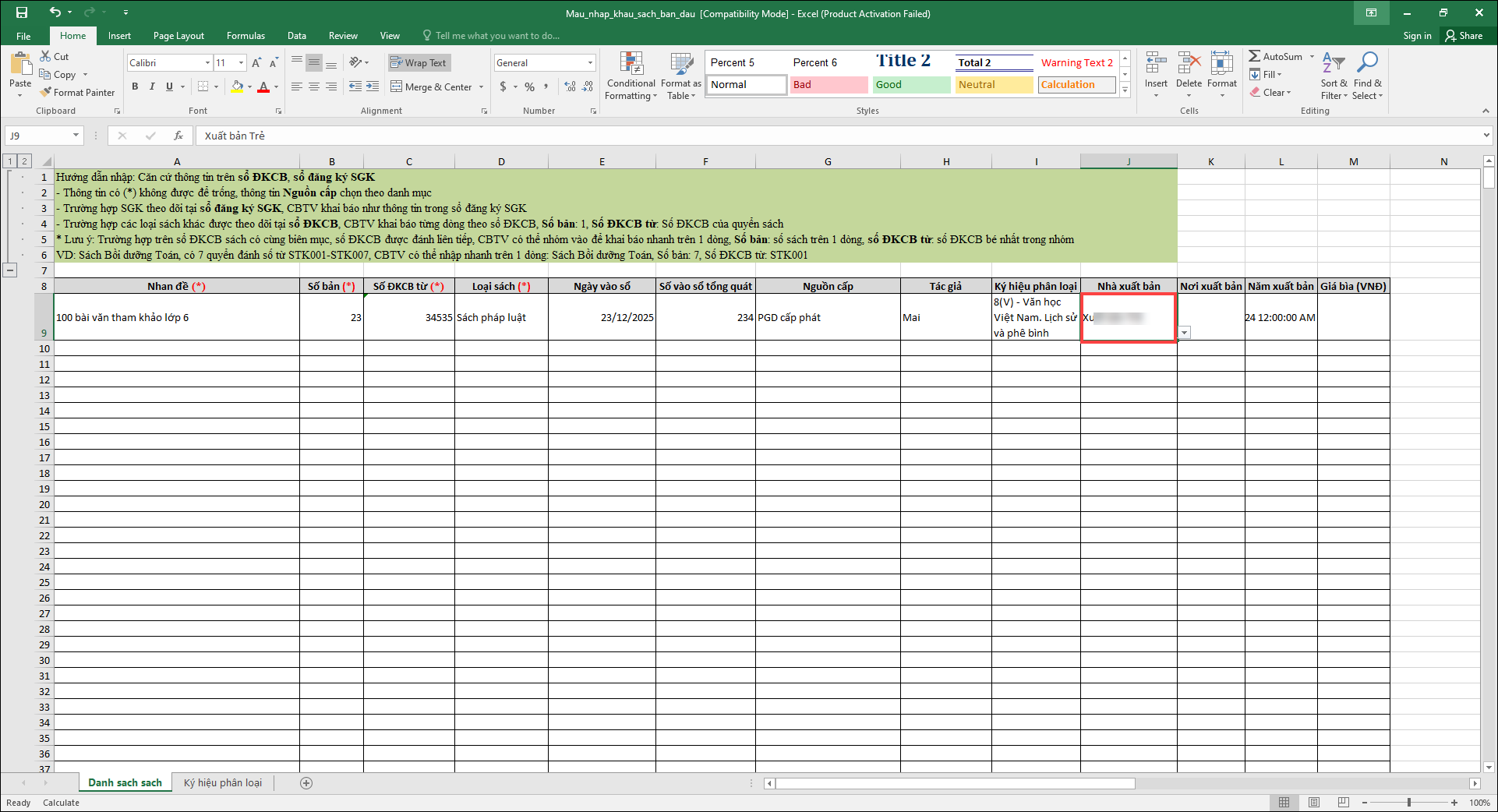Image resolution: width=1498 pixels, height=812 pixels.
Task: Toggle Italic formatting
Action: pos(152,86)
